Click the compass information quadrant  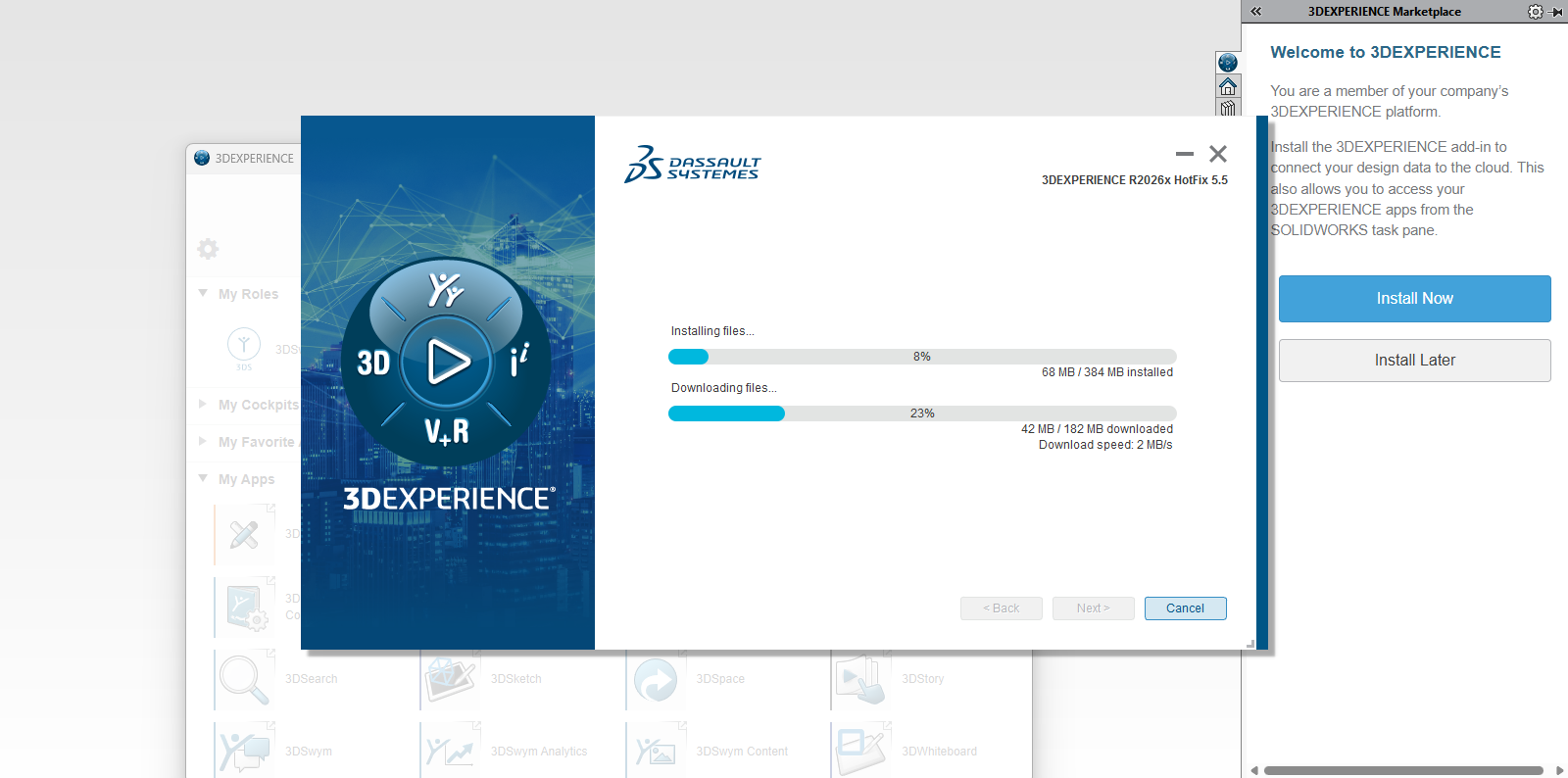pos(519,360)
